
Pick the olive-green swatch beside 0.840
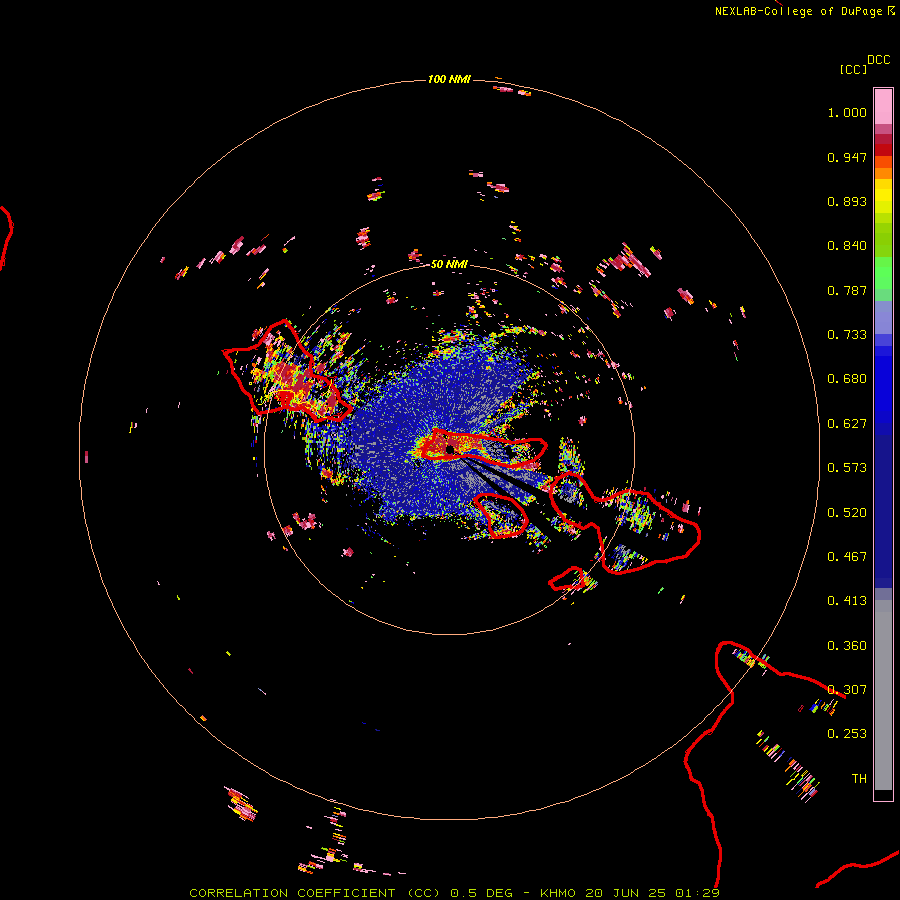pyautogui.click(x=883, y=240)
